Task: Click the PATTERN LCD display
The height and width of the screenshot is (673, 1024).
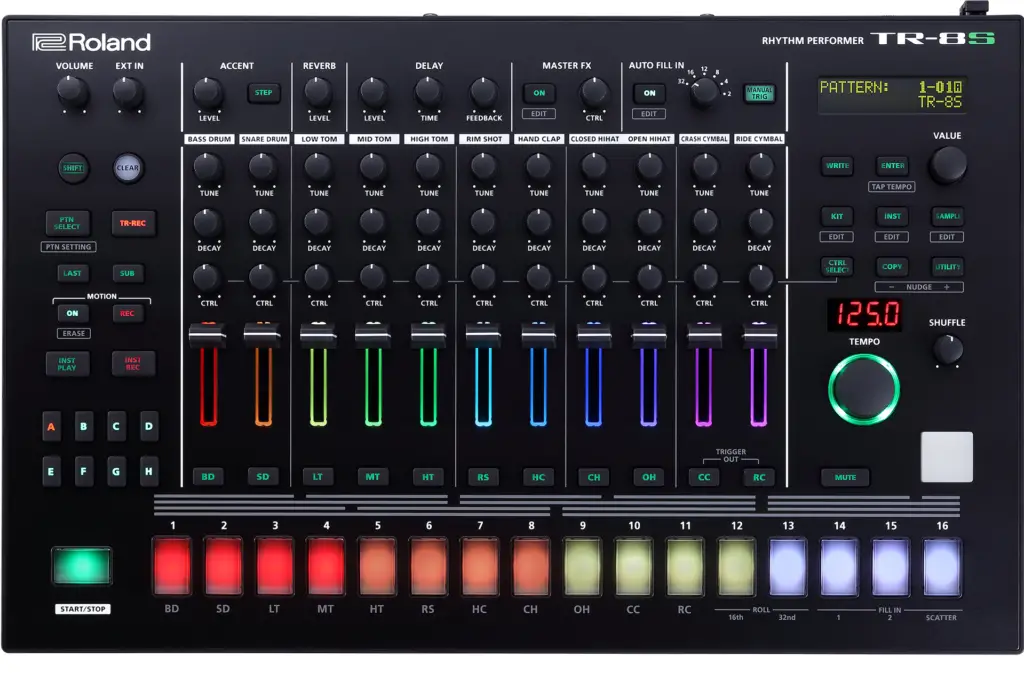Action: pos(892,95)
